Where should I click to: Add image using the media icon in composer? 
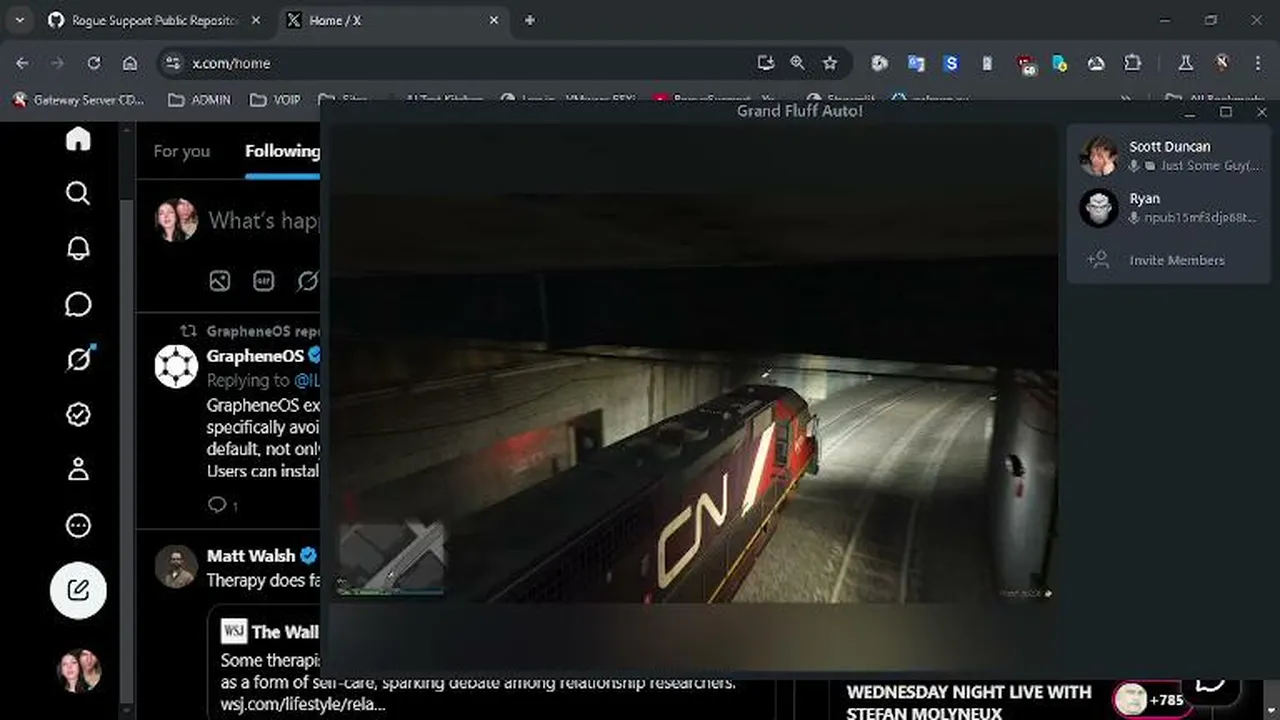tap(219, 281)
